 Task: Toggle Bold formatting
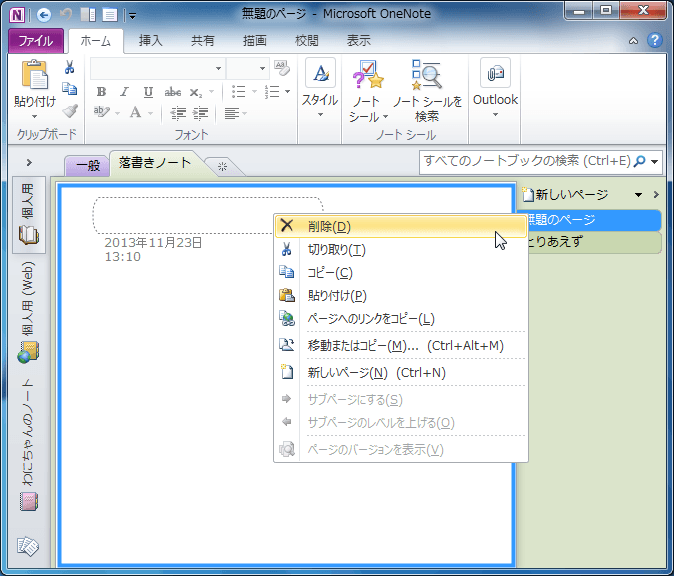pyautogui.click(x=101, y=92)
